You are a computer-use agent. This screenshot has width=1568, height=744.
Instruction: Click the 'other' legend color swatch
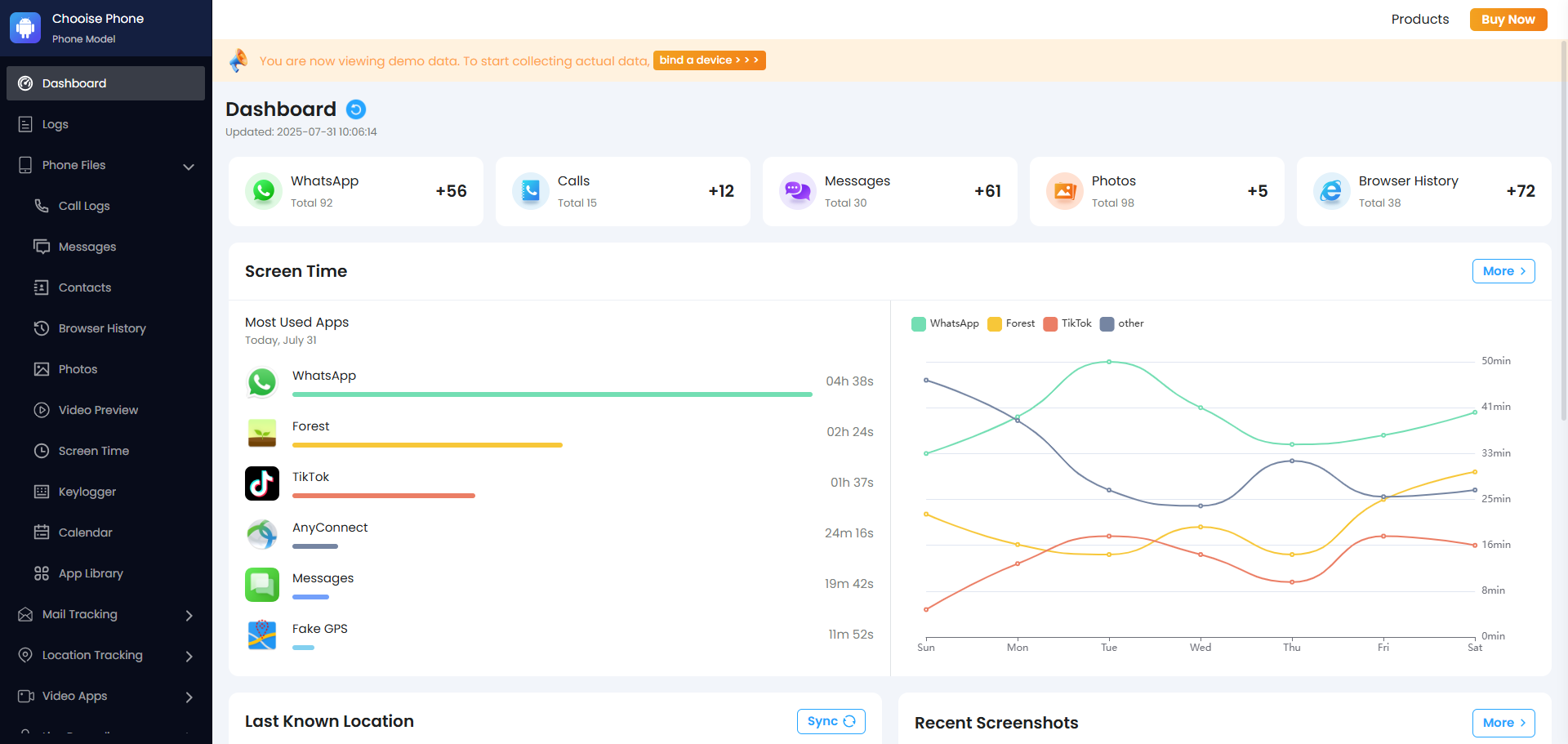tap(1107, 324)
